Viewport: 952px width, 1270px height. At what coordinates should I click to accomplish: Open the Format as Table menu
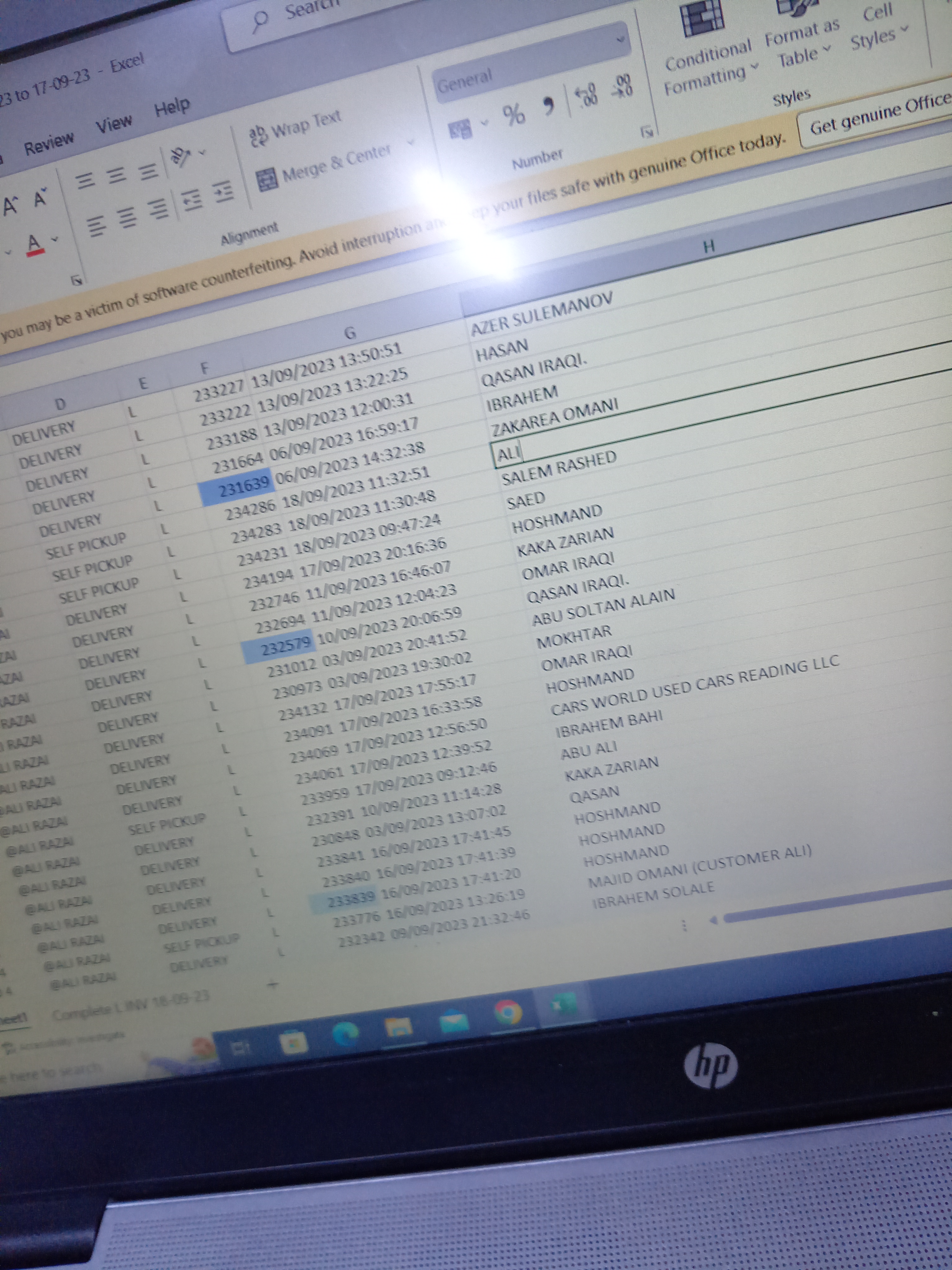(x=802, y=36)
